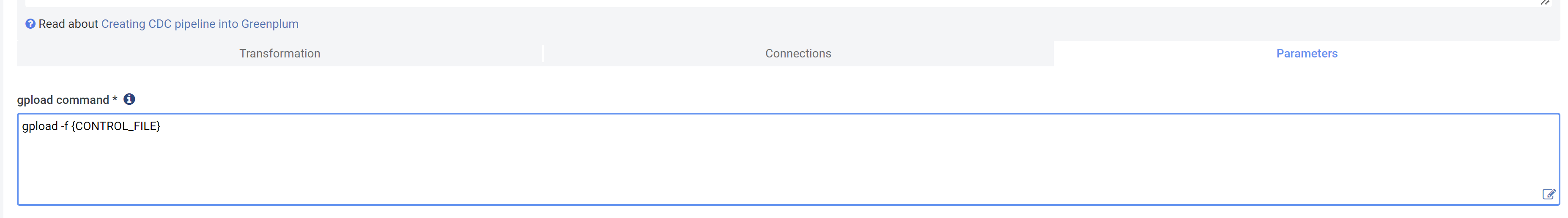1568x218 pixels.
Task: Click the gpload command field label
Action: pos(63,100)
